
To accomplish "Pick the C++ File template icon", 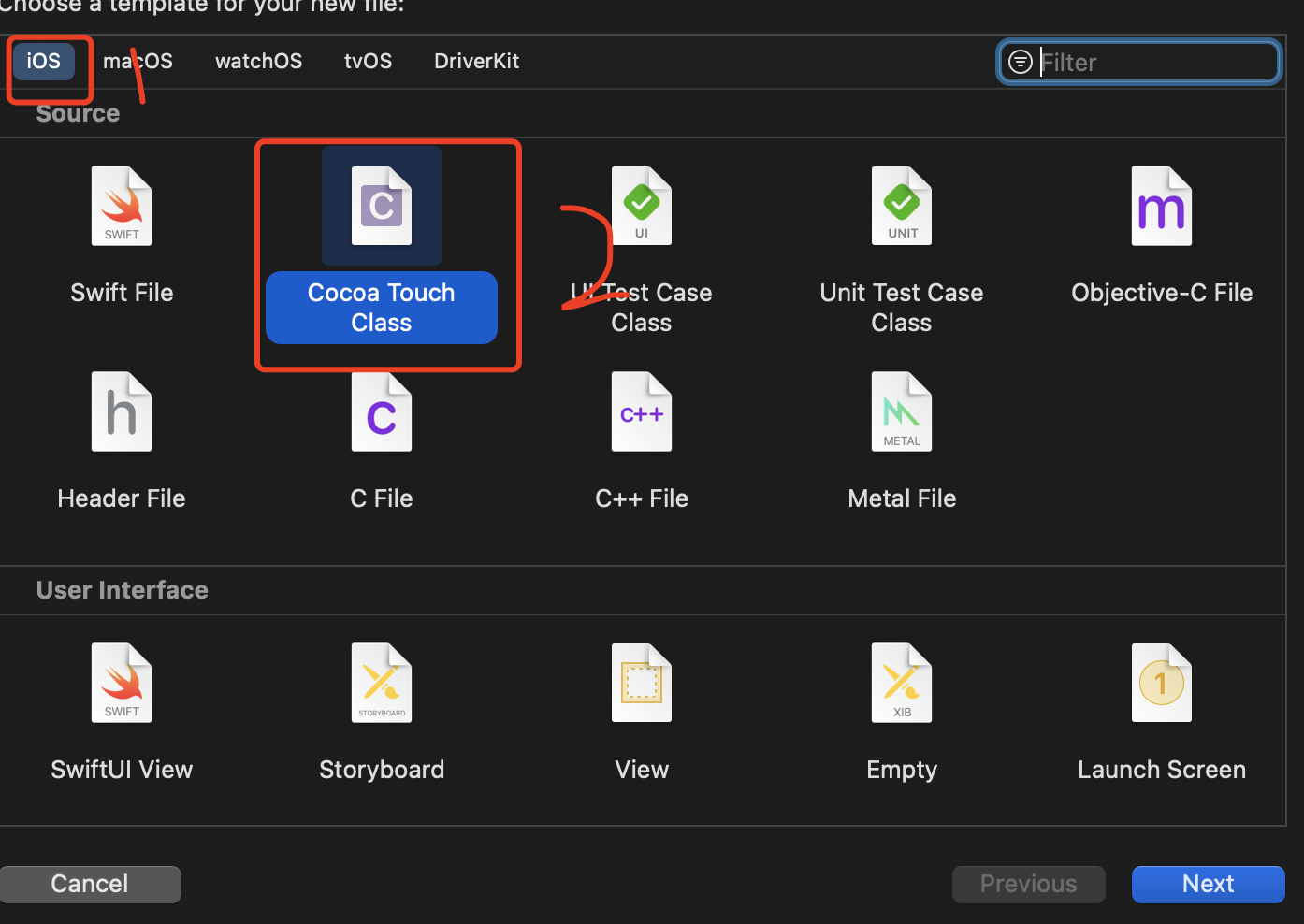I will 642,412.
